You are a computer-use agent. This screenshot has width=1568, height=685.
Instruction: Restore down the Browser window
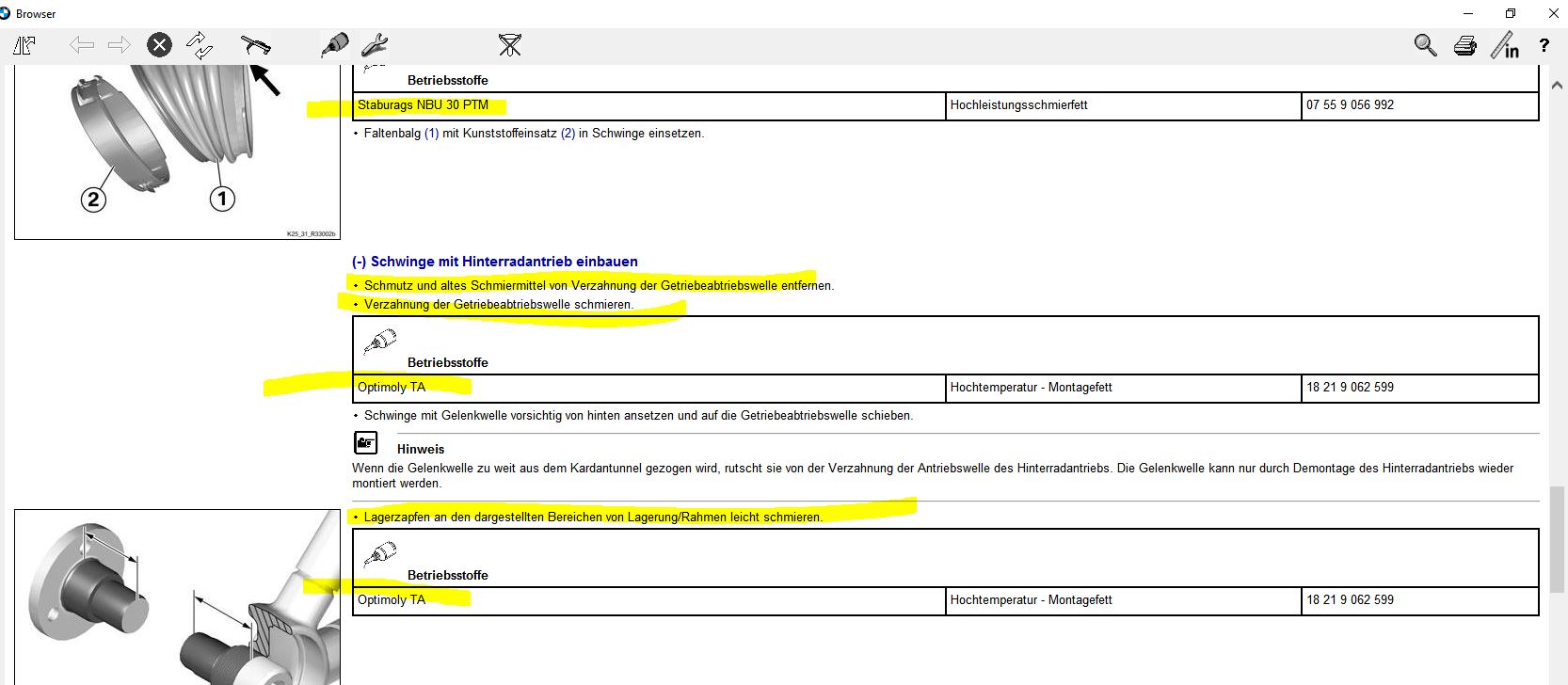coord(1511,13)
